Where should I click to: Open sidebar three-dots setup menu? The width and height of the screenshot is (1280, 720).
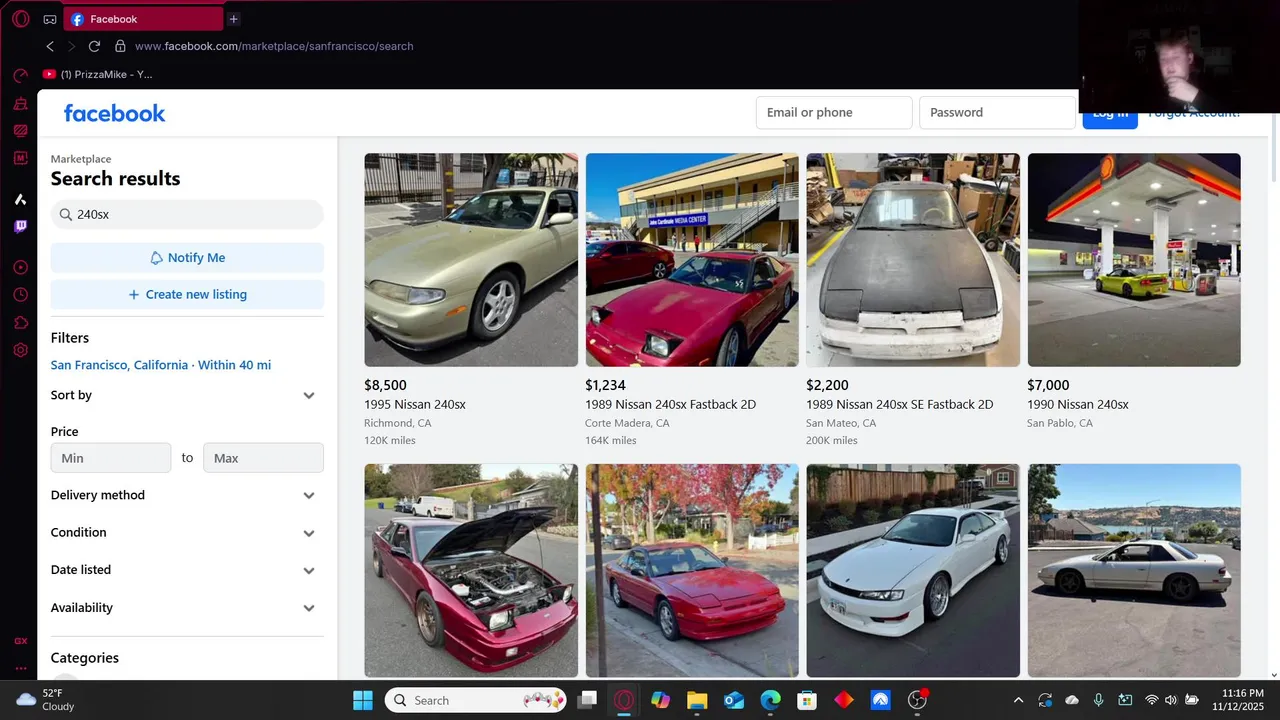point(20,668)
